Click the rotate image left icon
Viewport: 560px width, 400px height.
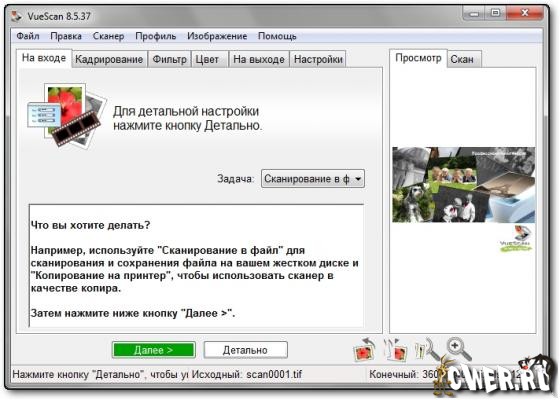tap(364, 349)
